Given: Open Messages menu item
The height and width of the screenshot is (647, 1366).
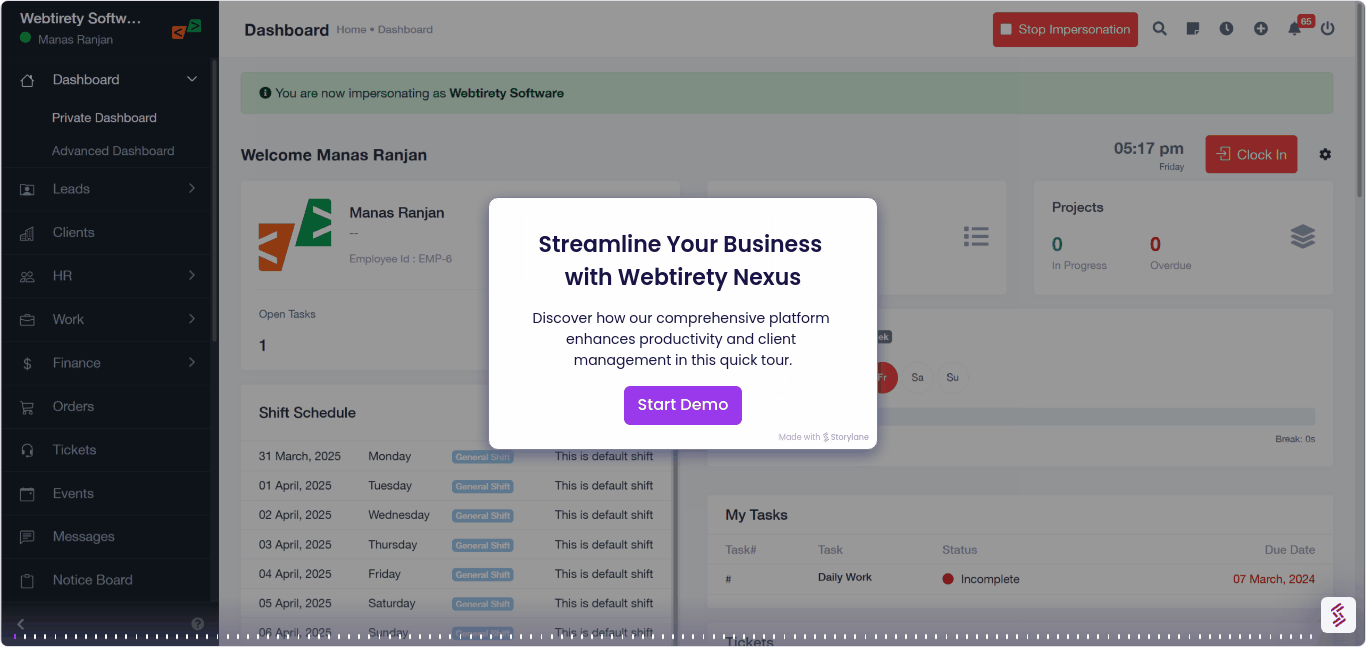Looking at the screenshot, I should tap(84, 536).
